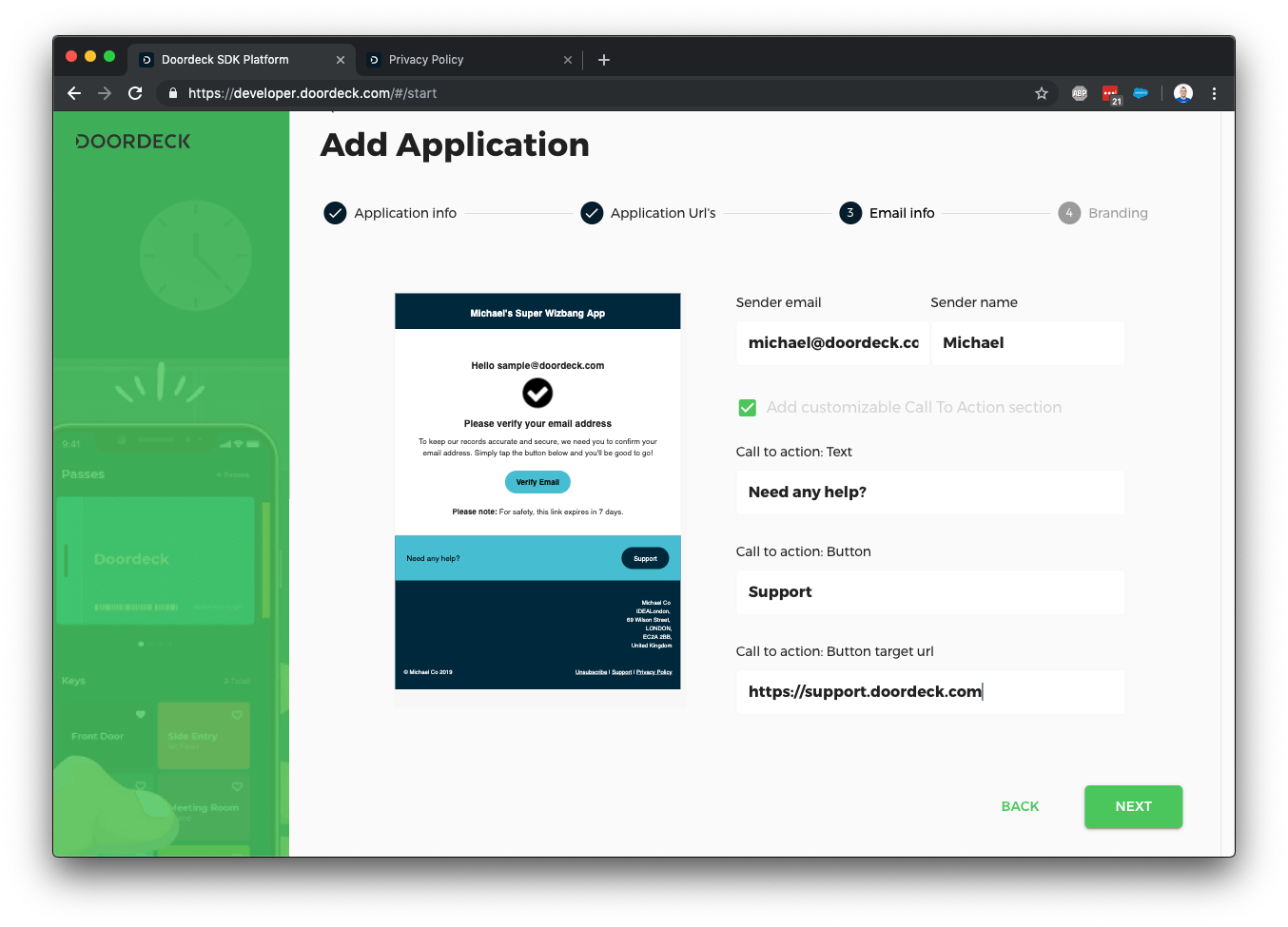Viewport: 1288px width, 927px height.
Task: Open the Chrome profile avatar
Action: (1182, 93)
